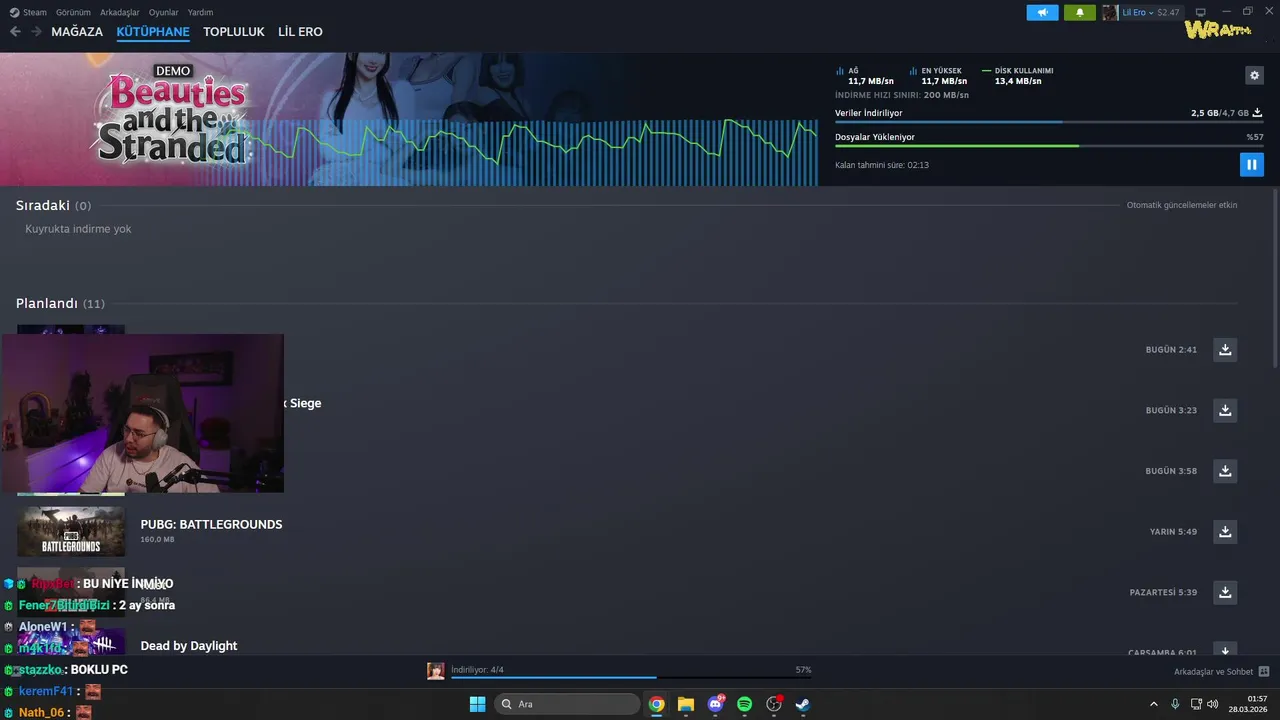Open the Oyunlar menu
Image resolution: width=1280 pixels, height=720 pixels.
point(164,12)
